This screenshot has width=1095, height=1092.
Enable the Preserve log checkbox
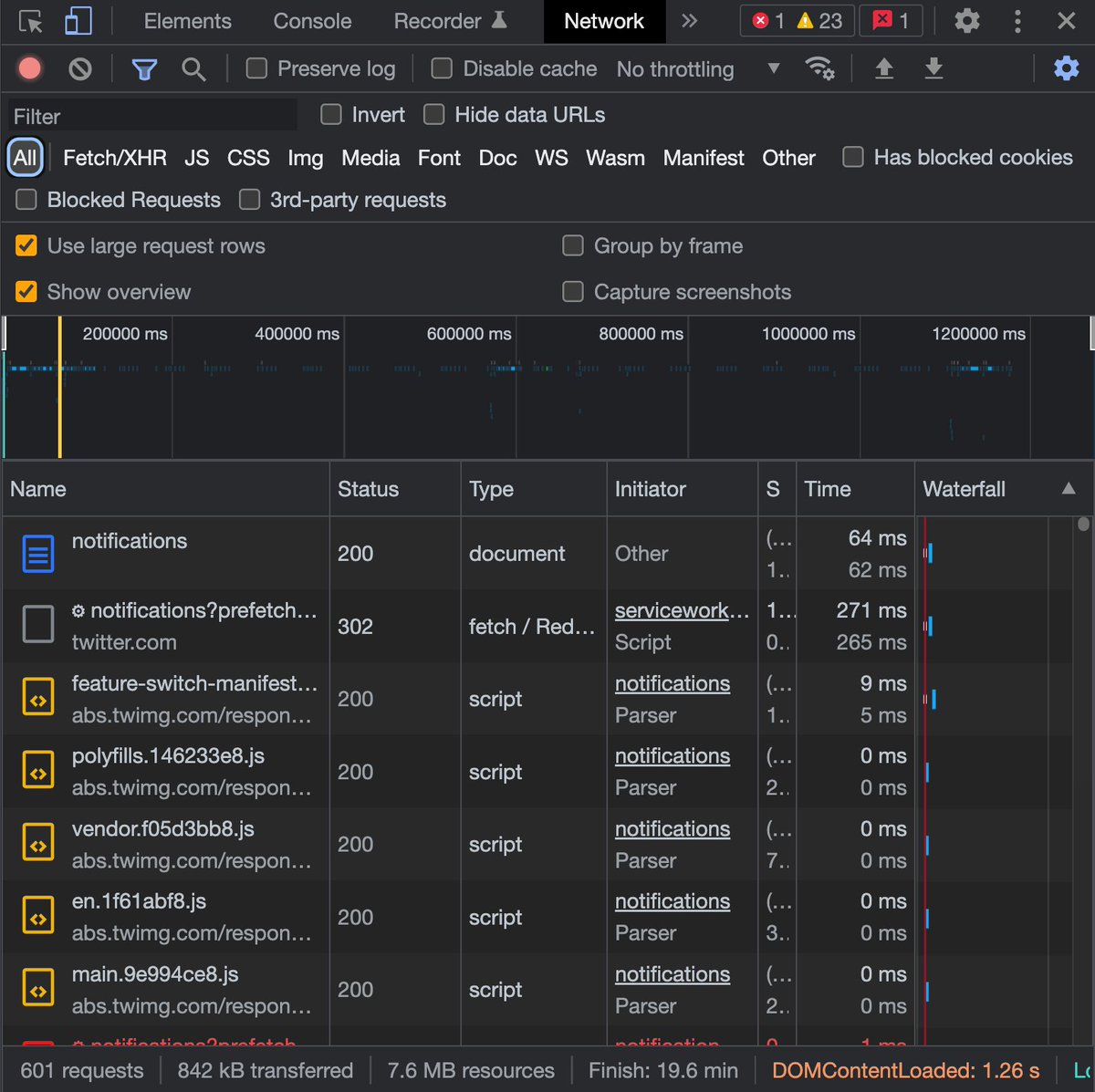257,68
